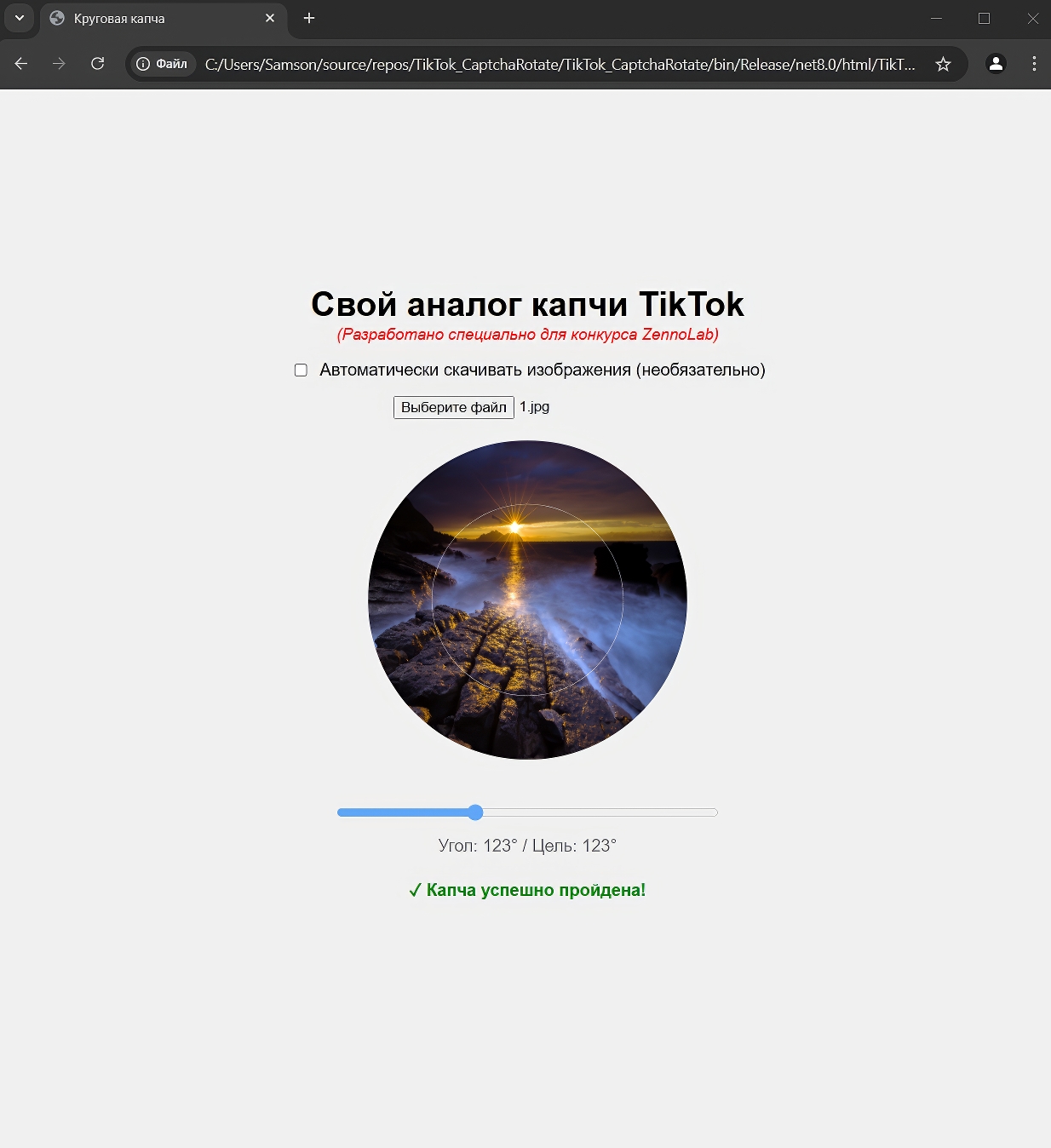This screenshot has height=1148, width=1051.
Task: Click the Файл site info chip
Action: [163, 64]
